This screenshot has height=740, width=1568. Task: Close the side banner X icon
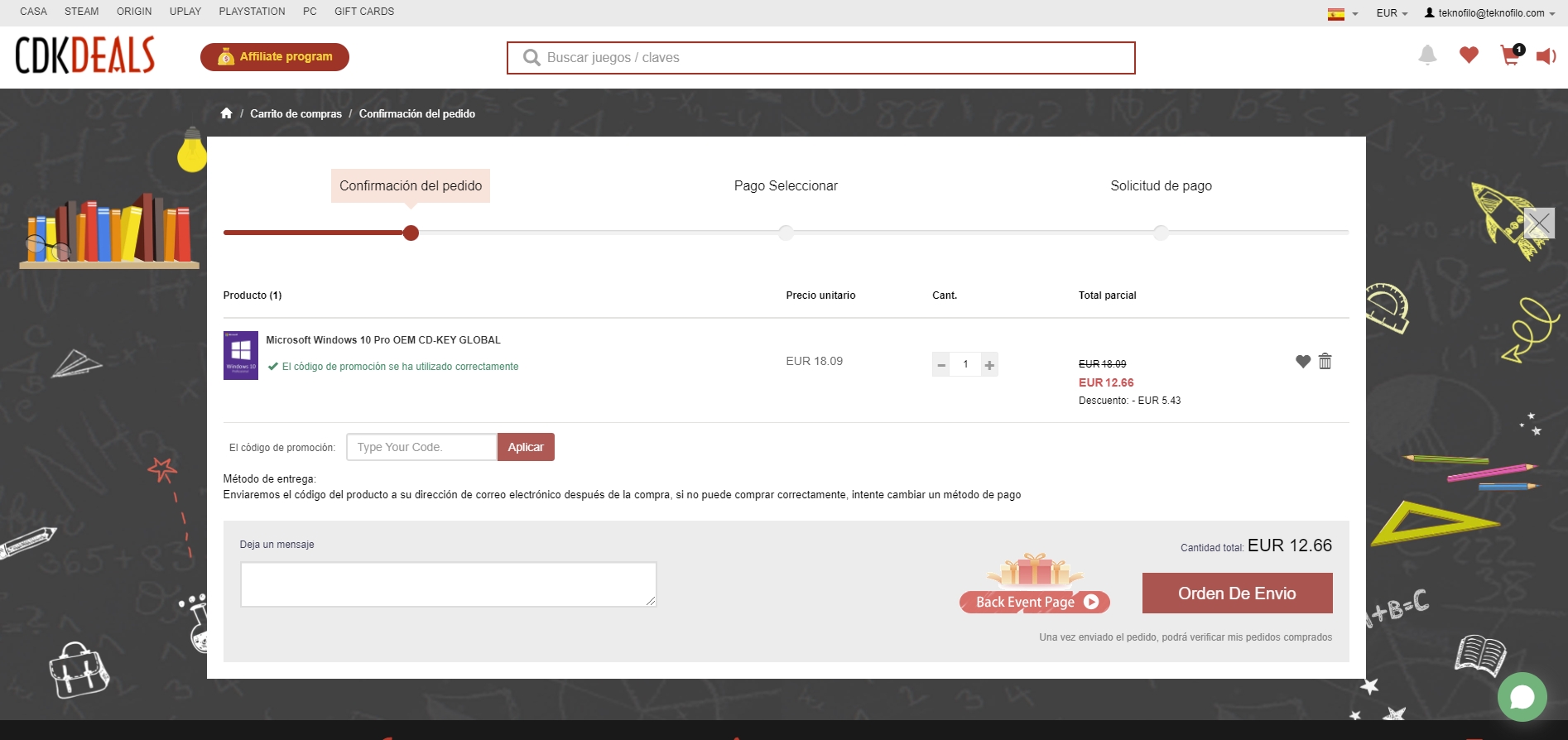click(1539, 223)
